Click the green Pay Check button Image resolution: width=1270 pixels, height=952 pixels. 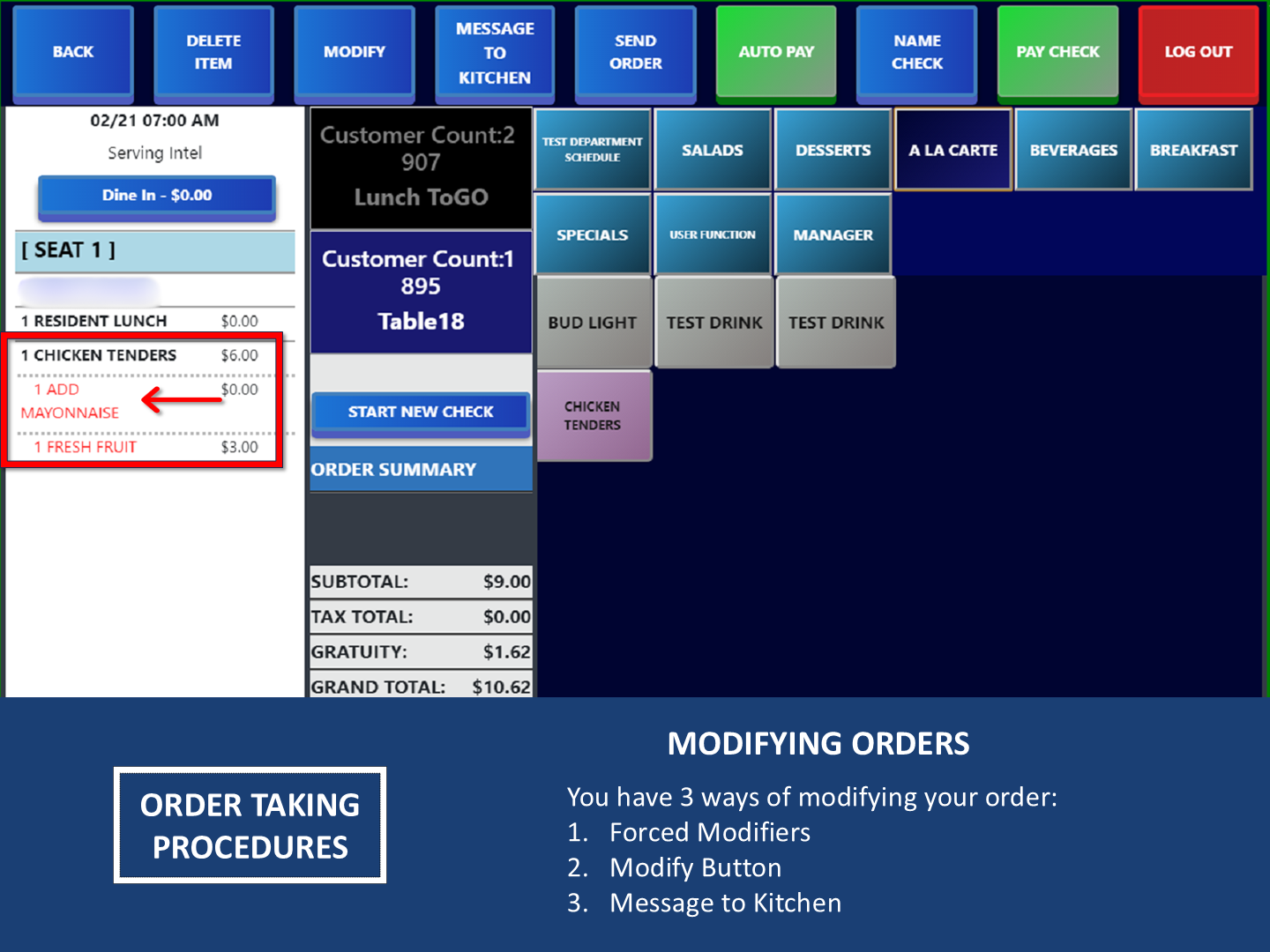[x=1057, y=52]
